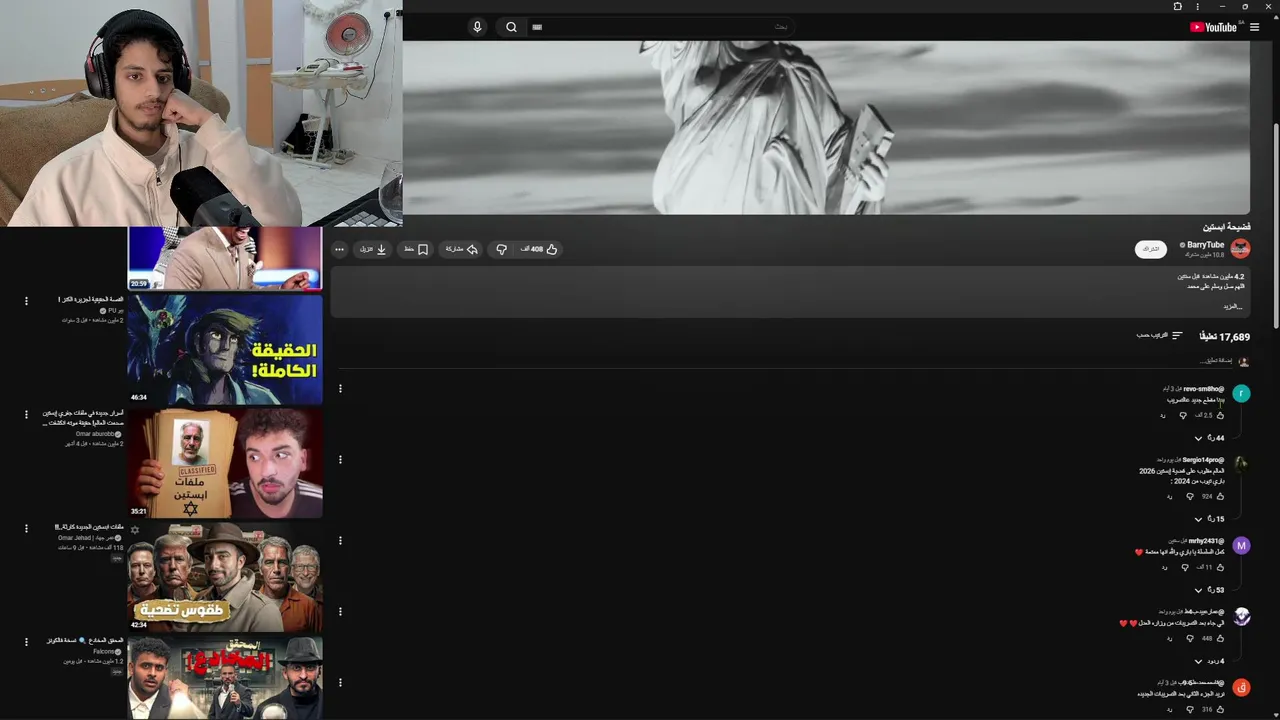Like the comment by mrhy2431
The height and width of the screenshot is (720, 1280).
(x=1220, y=567)
